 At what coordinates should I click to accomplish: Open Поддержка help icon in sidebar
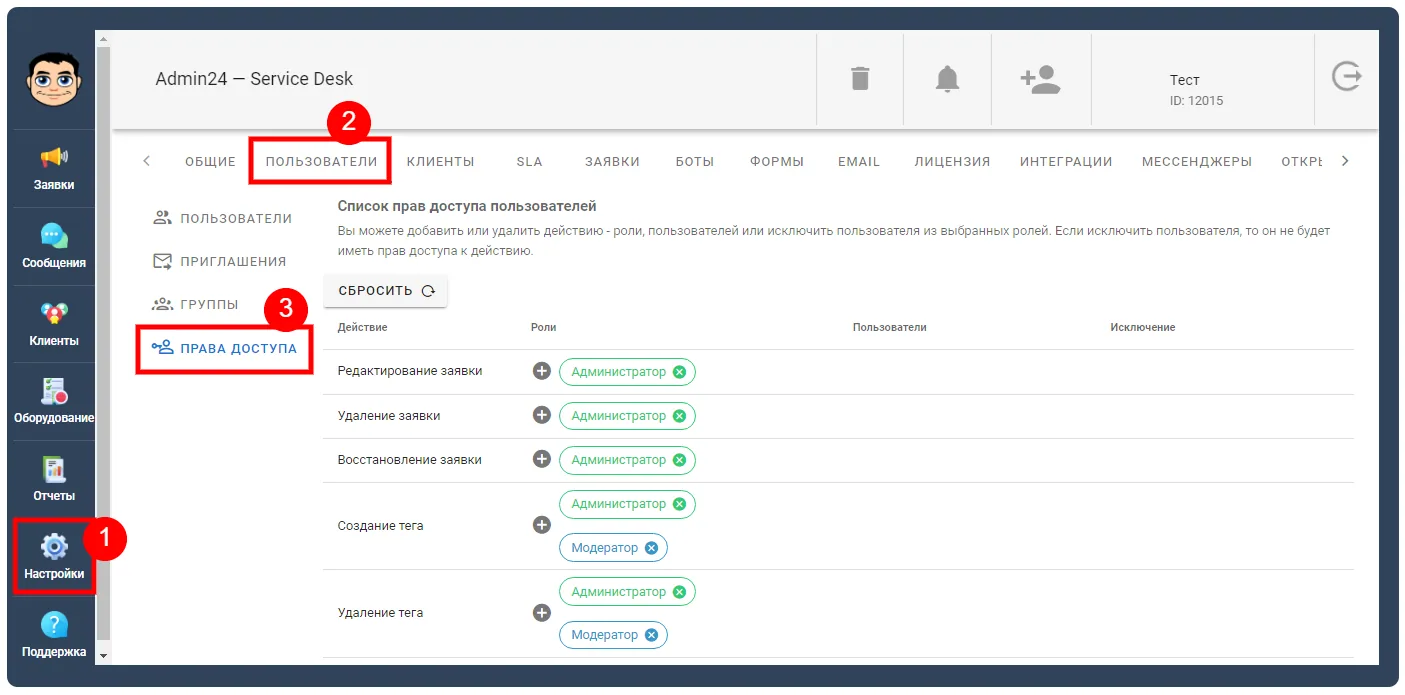click(54, 636)
